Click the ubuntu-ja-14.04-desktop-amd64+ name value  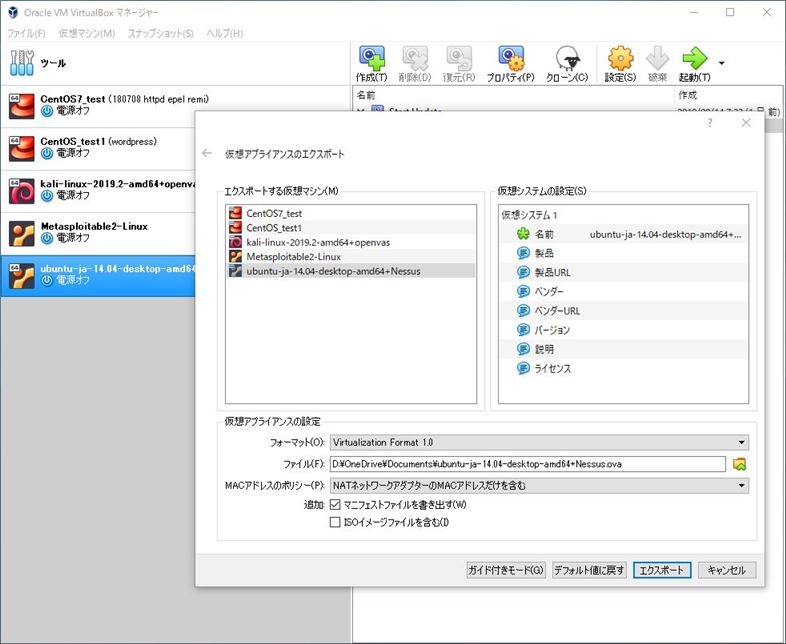point(665,234)
